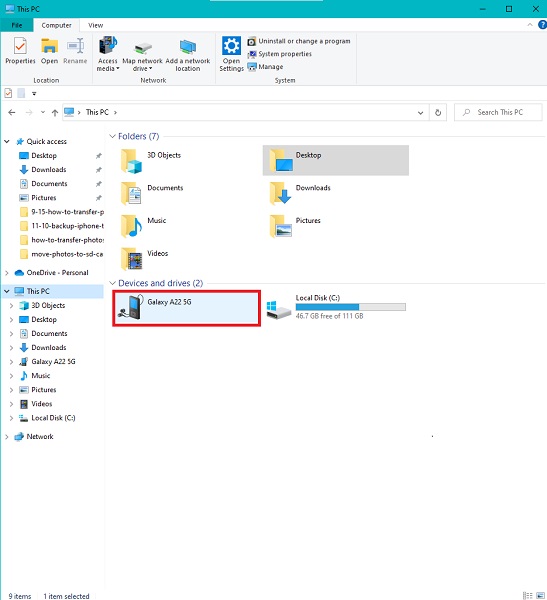
Task: Switch to the View ribbon tab
Action: 95,25
